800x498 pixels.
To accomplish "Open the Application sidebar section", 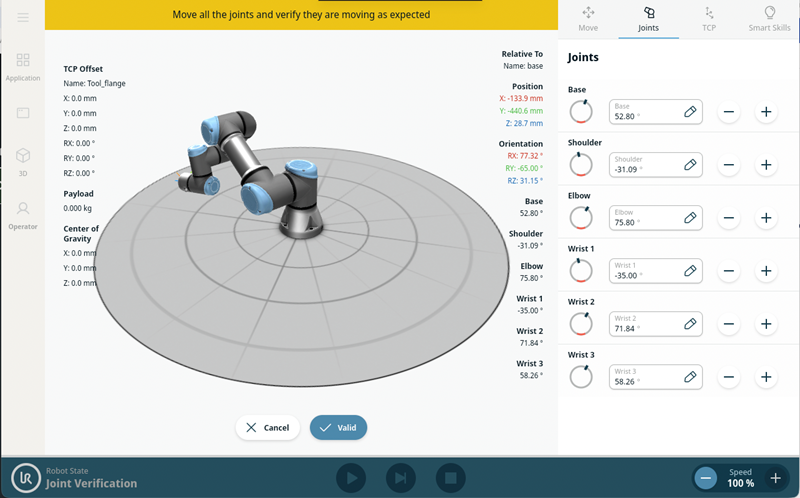I will tap(23, 66).
